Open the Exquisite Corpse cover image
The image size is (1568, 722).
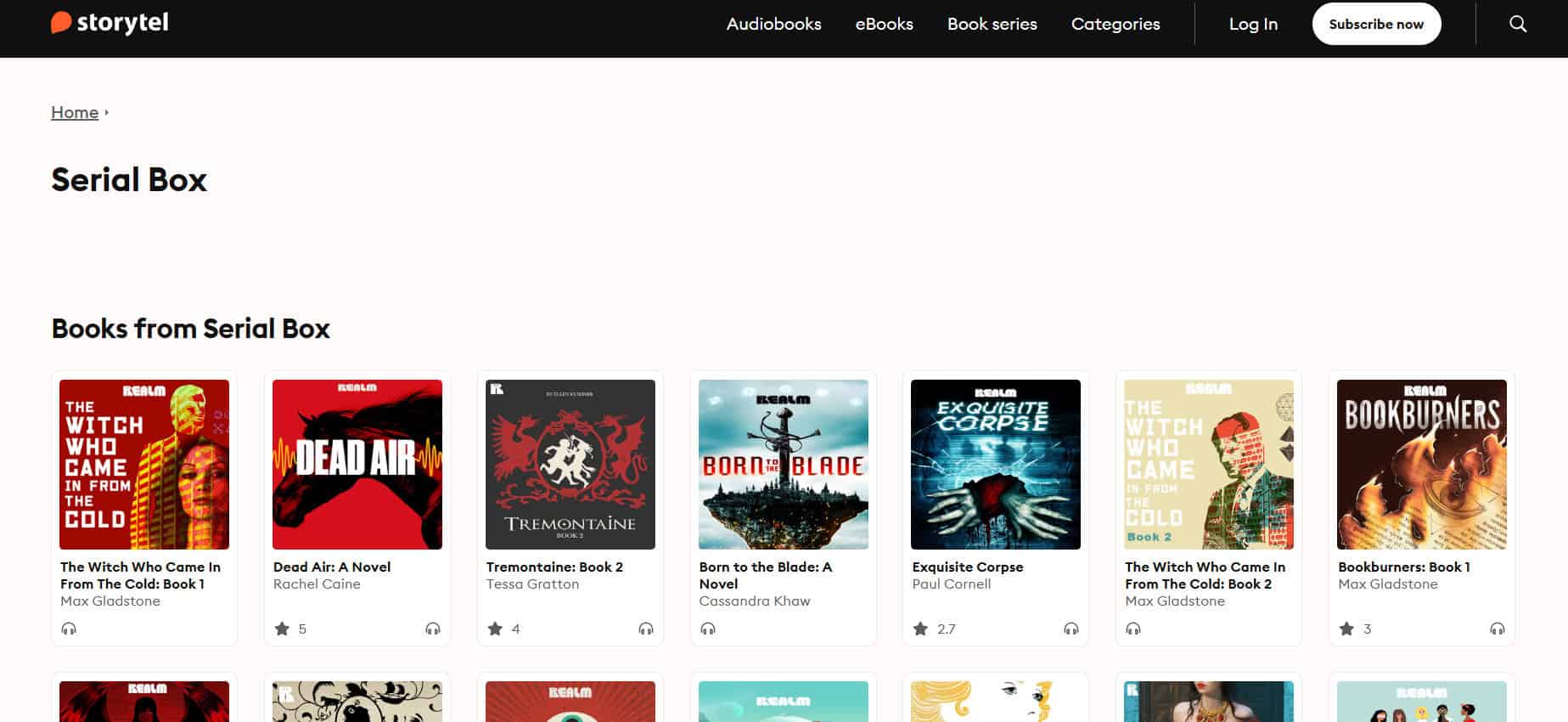tap(995, 464)
